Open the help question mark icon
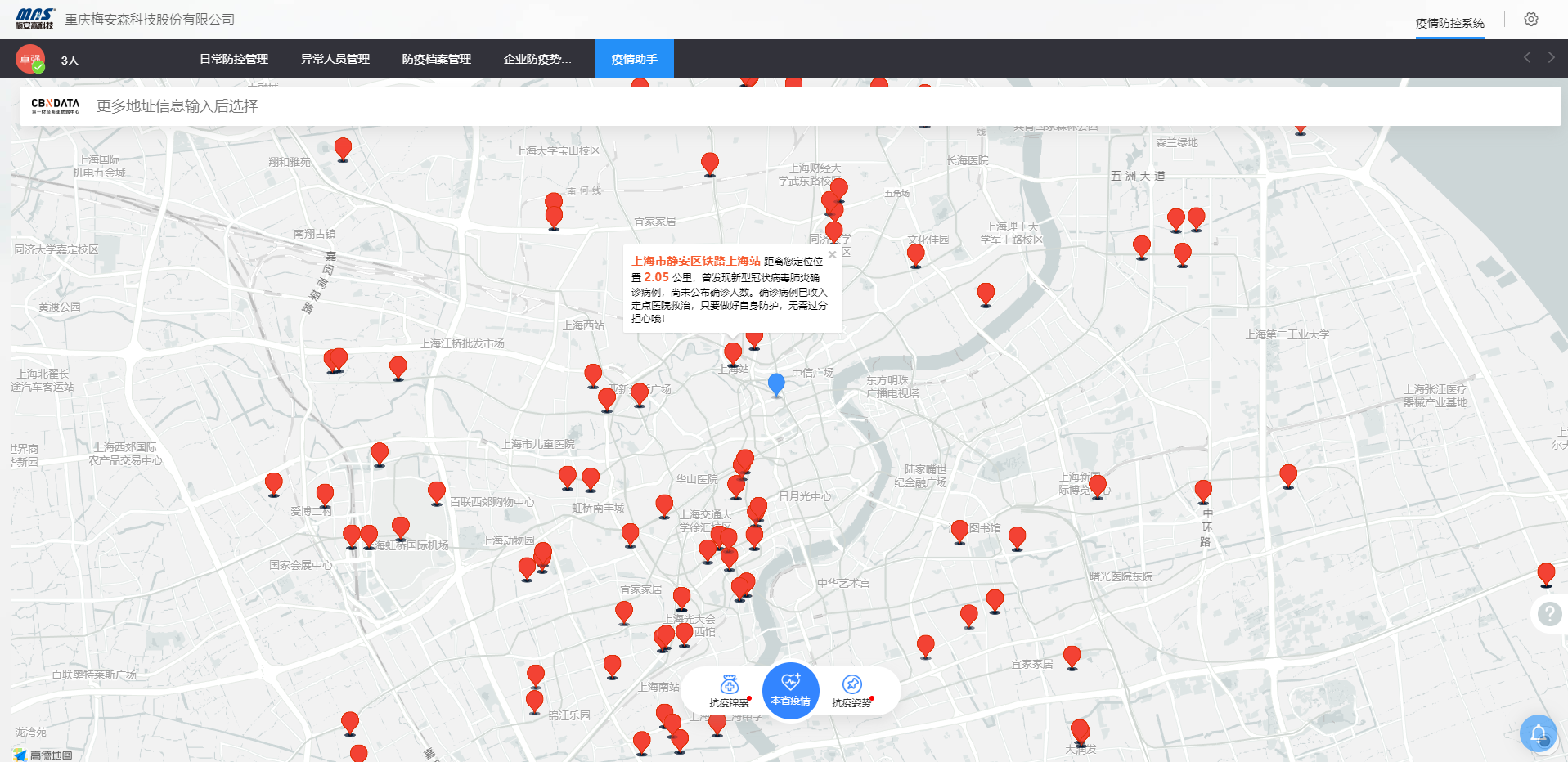The height and width of the screenshot is (762, 1568). coord(1549,613)
